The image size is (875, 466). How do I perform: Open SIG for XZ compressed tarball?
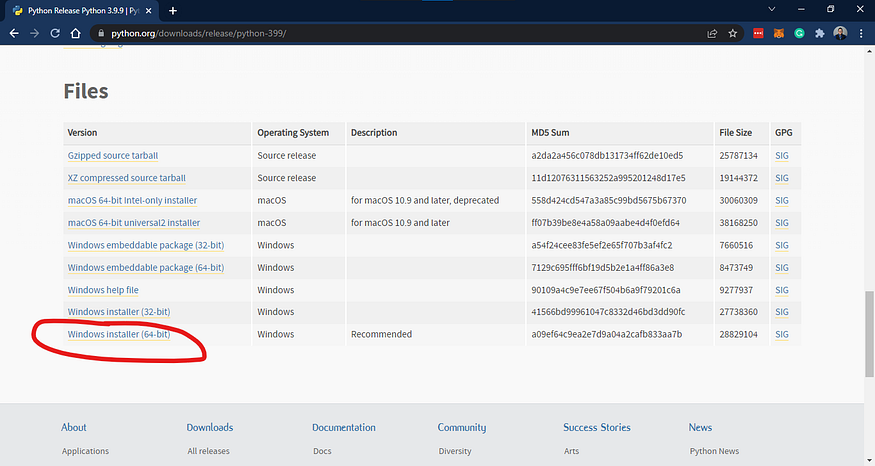point(782,178)
